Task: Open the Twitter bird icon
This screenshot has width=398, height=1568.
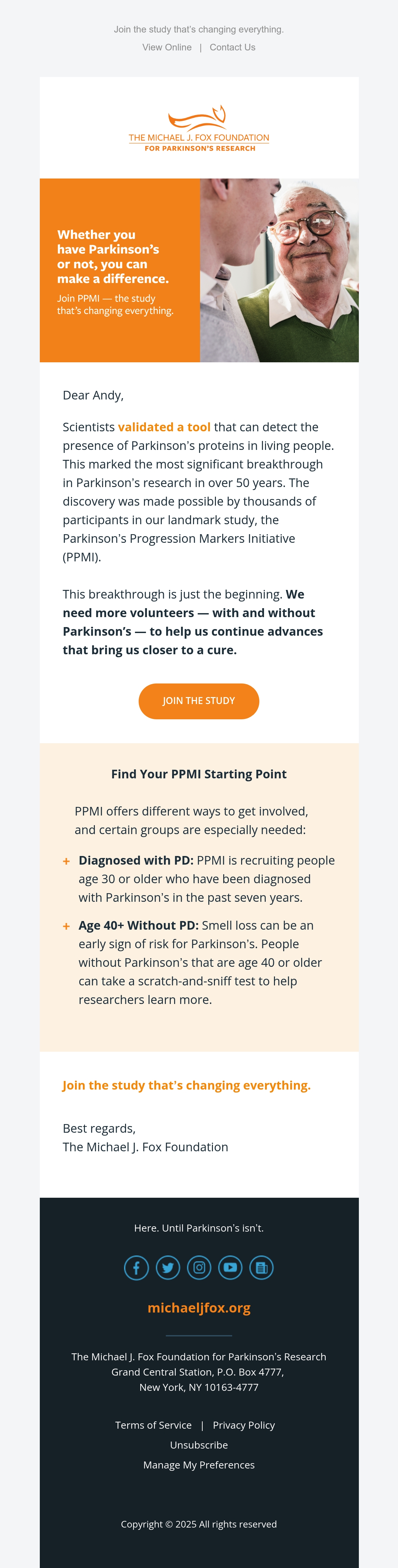Action: coord(168,1267)
